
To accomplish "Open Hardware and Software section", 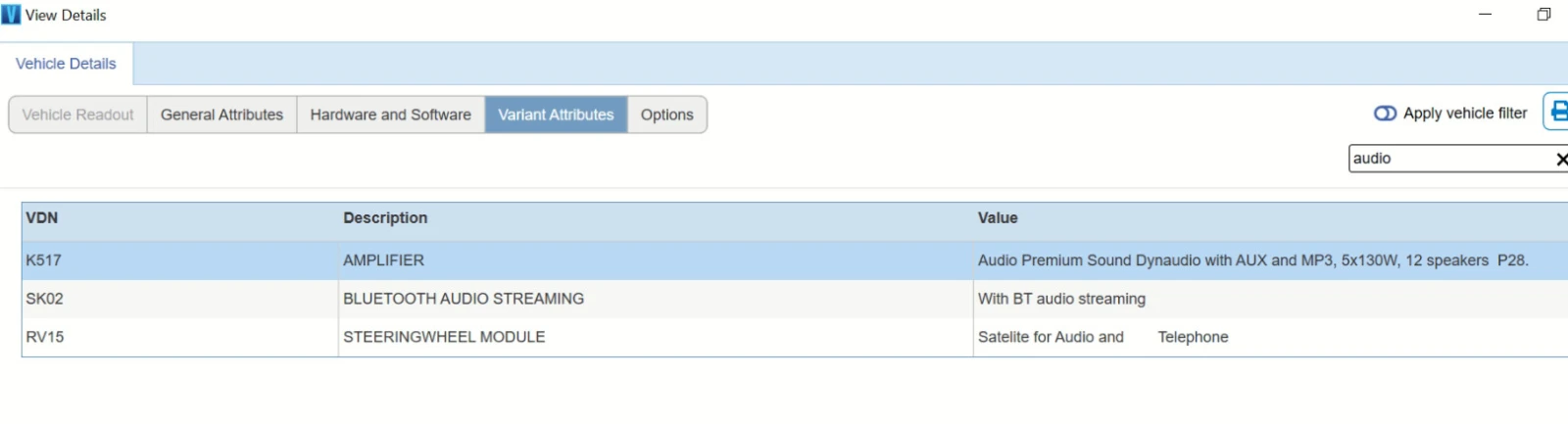I will [x=390, y=115].
